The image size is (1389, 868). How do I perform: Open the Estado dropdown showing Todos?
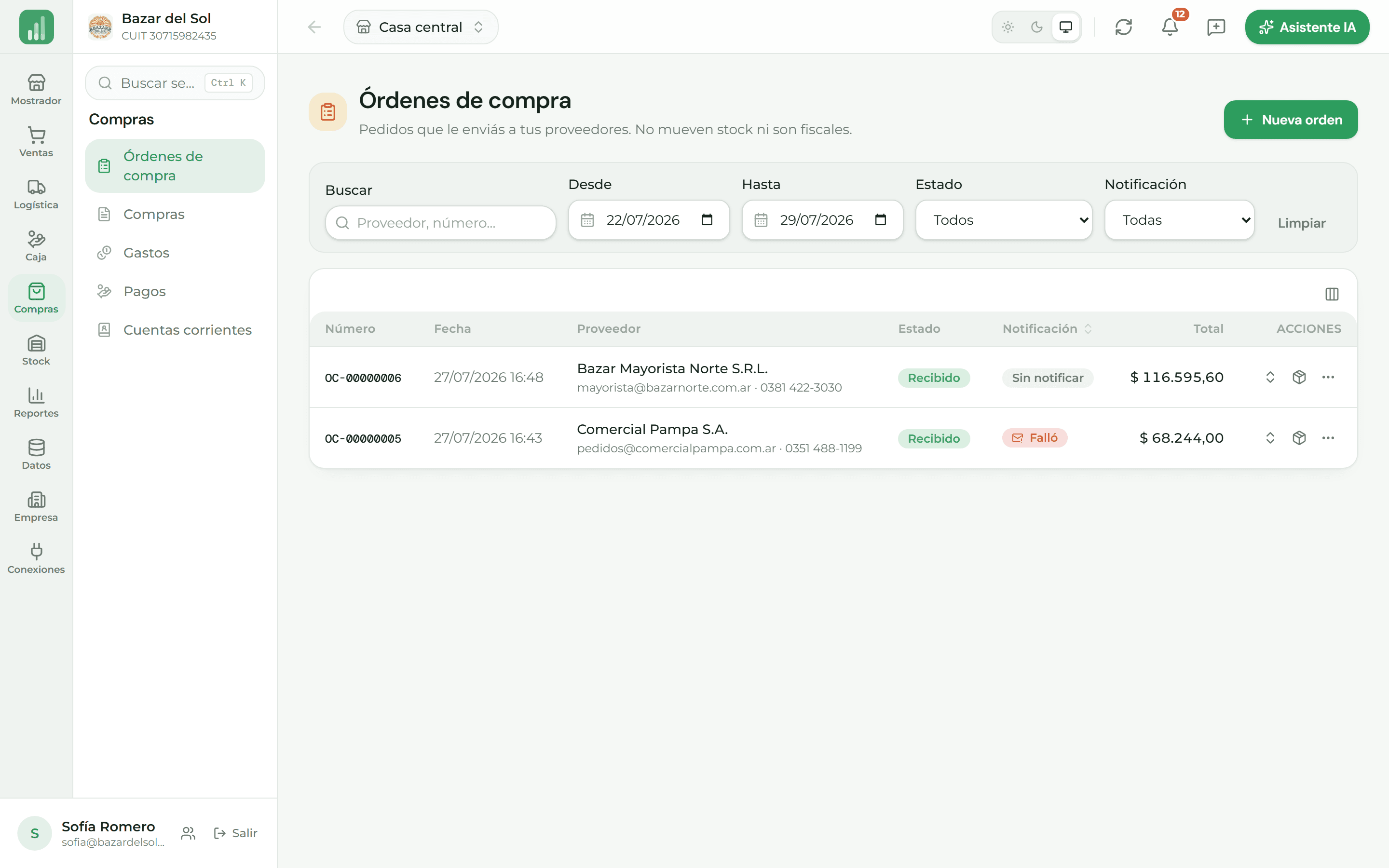[1003, 220]
